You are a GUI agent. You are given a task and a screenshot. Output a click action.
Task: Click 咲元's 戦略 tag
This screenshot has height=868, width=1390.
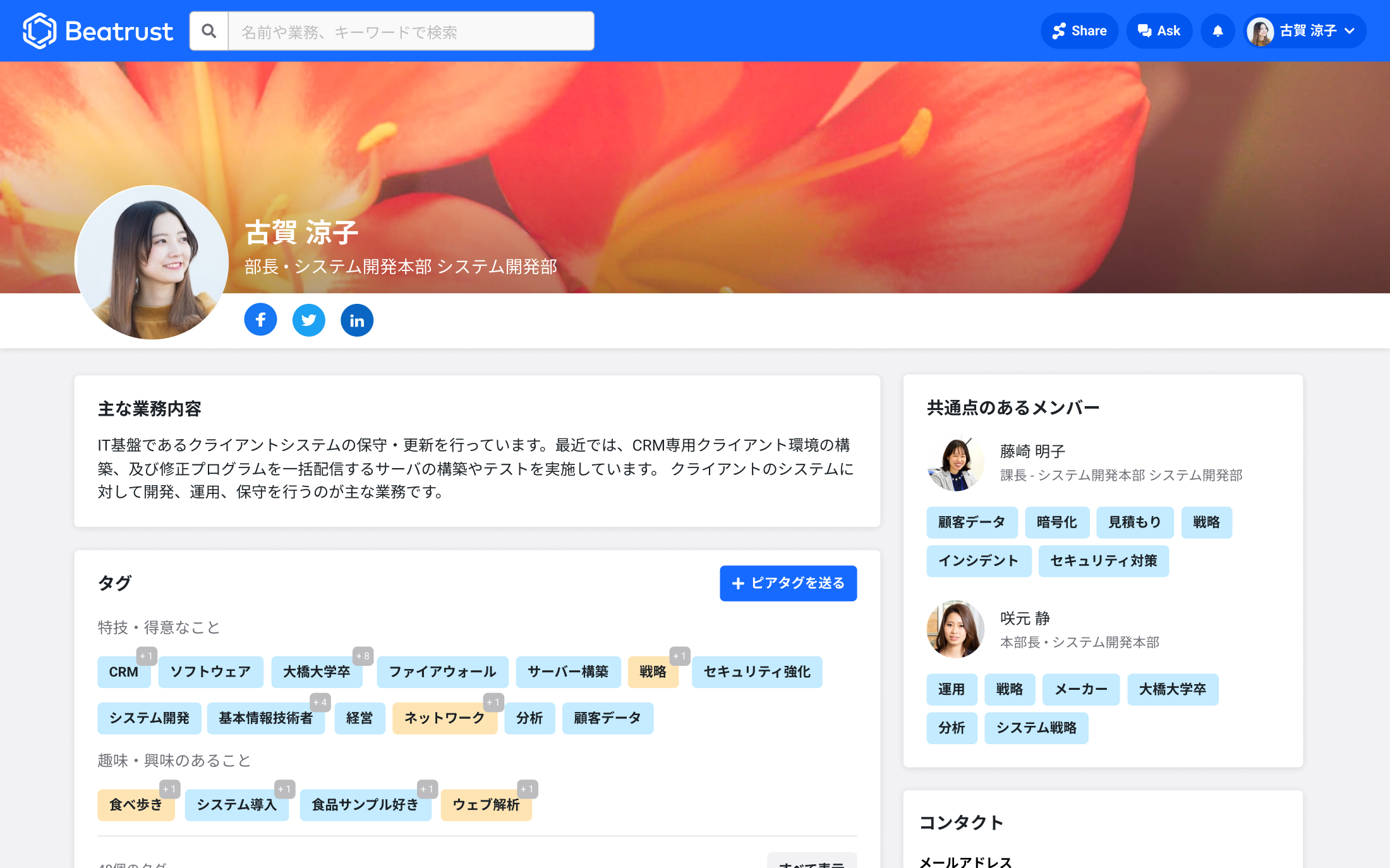pyautogui.click(x=1010, y=689)
